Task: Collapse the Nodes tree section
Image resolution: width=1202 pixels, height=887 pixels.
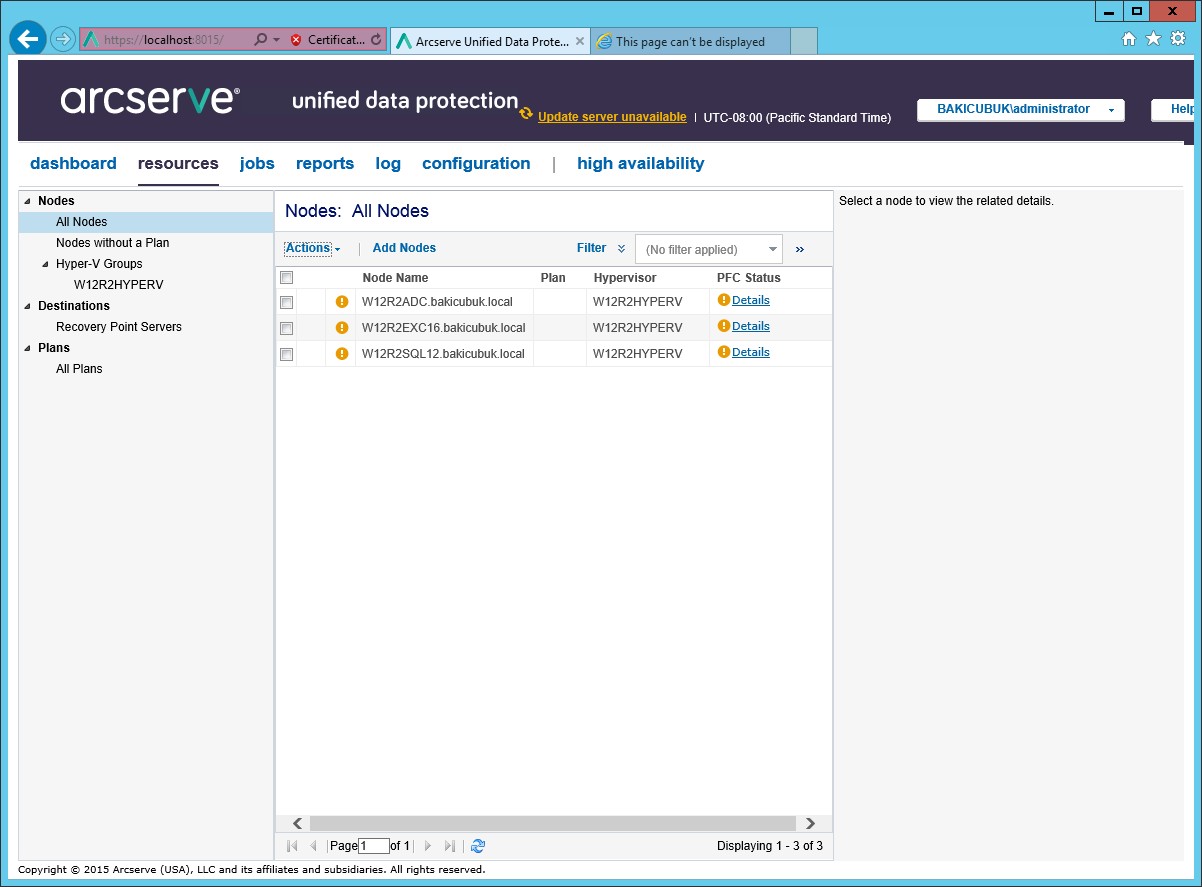Action: (x=27, y=201)
